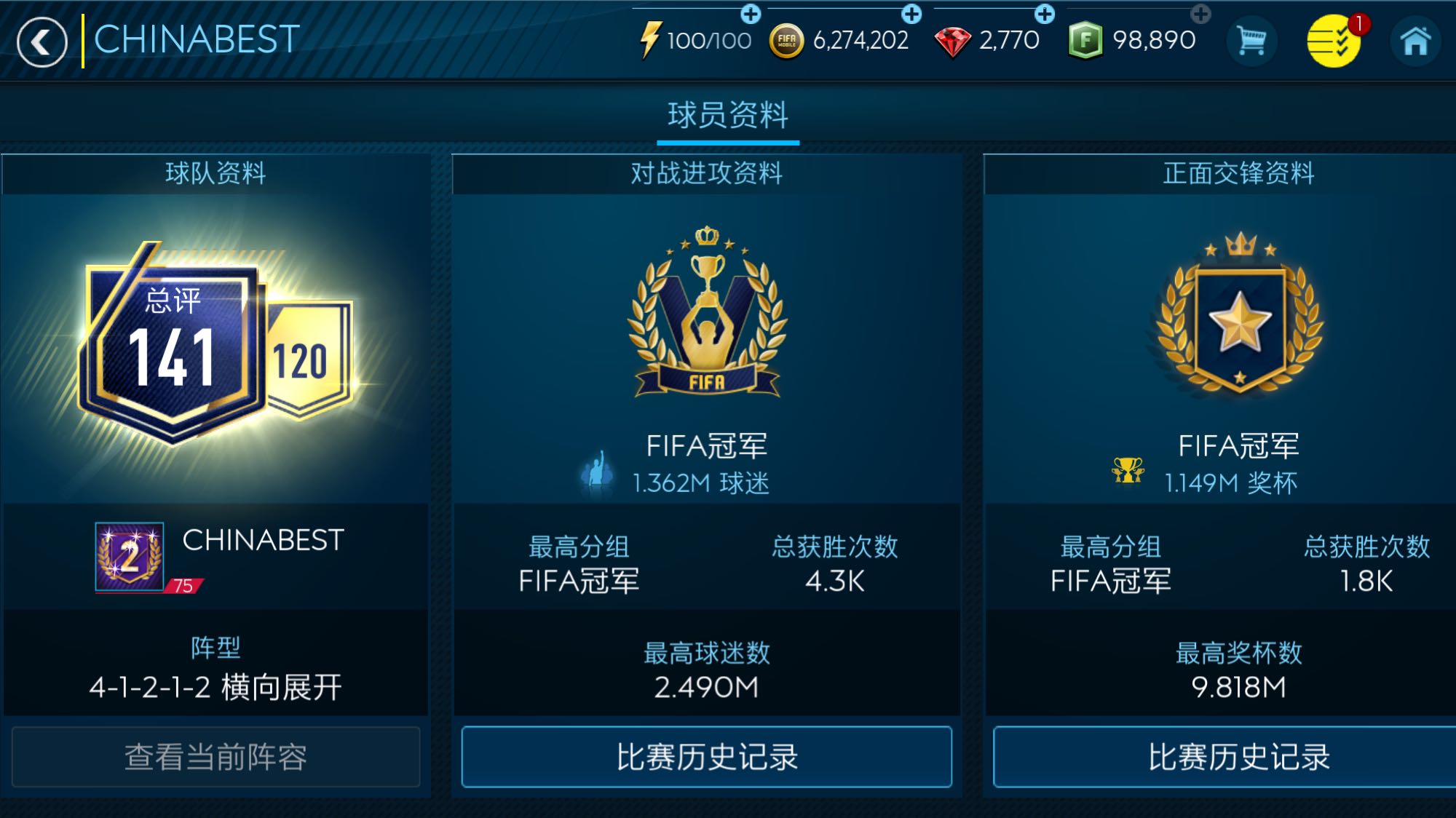Screen dimensions: 1456x818
Task: Open the 球队资料 panel header
Action: 215,173
